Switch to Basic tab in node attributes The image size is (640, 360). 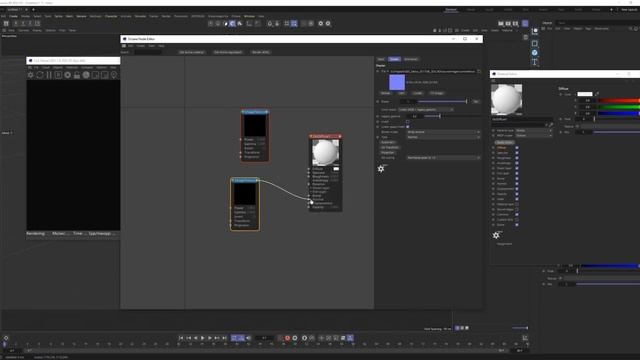pos(381,59)
